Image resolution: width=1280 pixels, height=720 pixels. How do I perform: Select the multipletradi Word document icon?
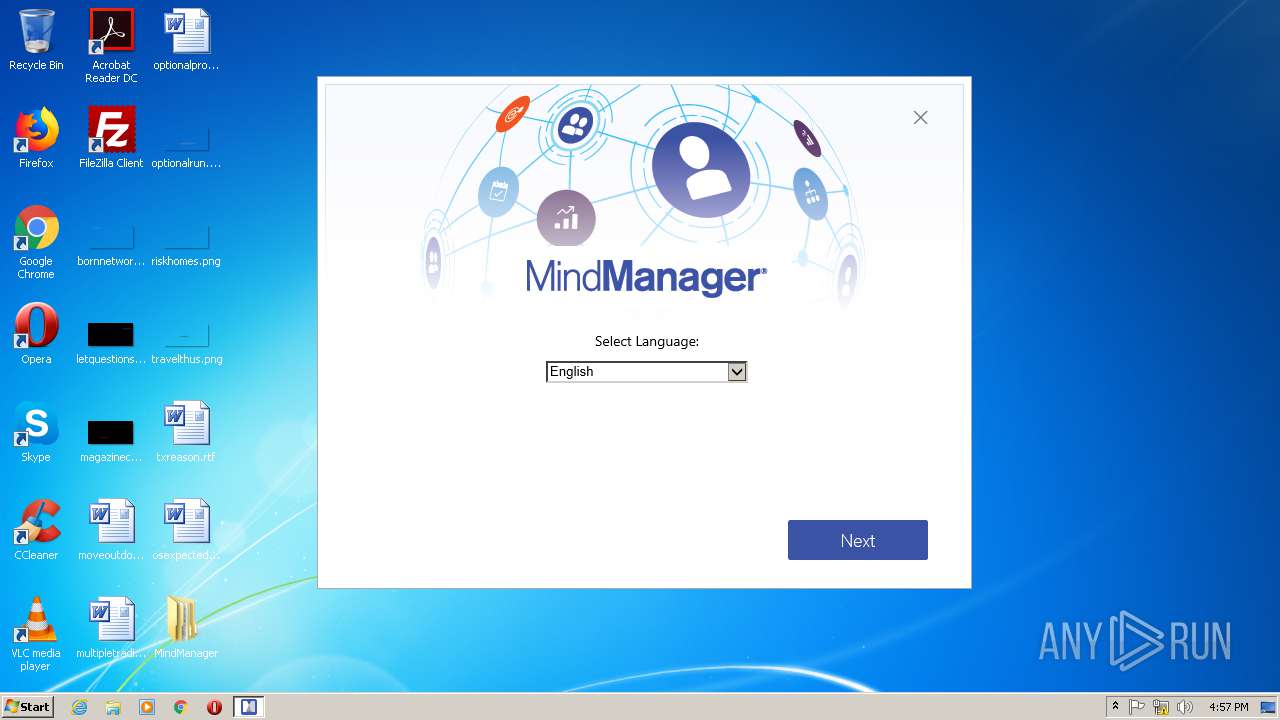(x=111, y=628)
